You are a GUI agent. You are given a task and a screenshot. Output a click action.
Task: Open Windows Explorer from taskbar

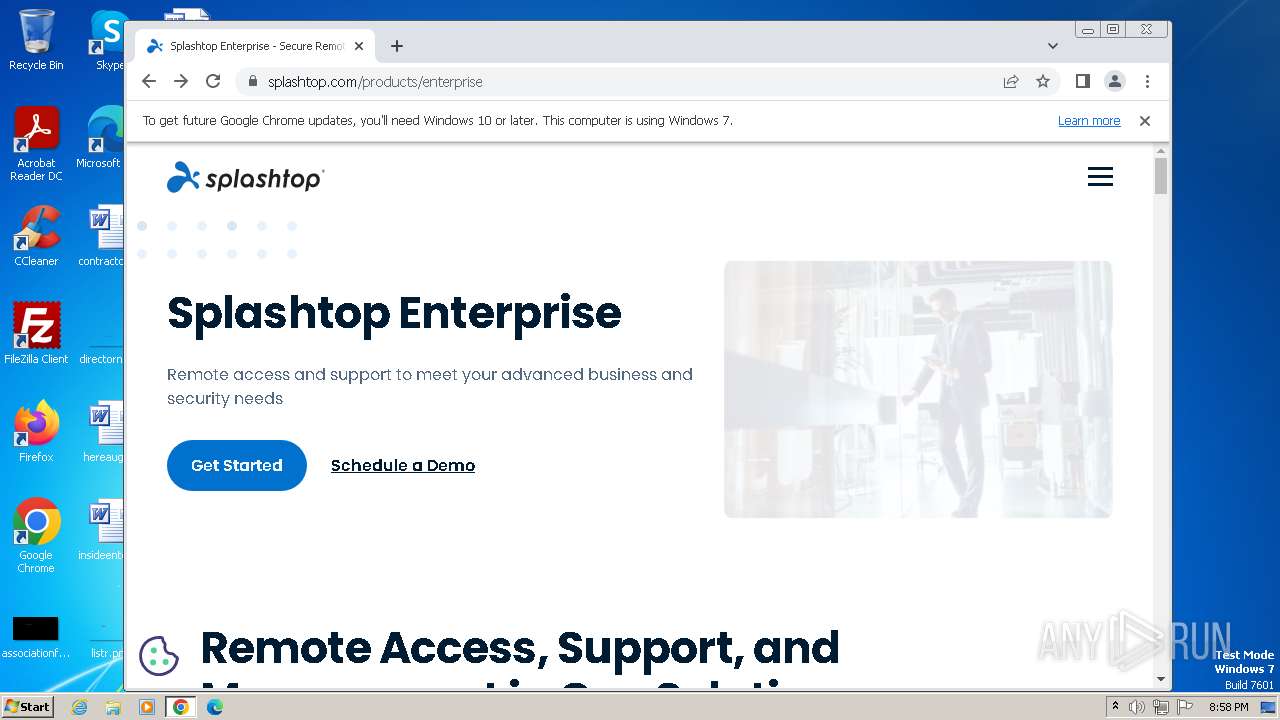tap(113, 707)
